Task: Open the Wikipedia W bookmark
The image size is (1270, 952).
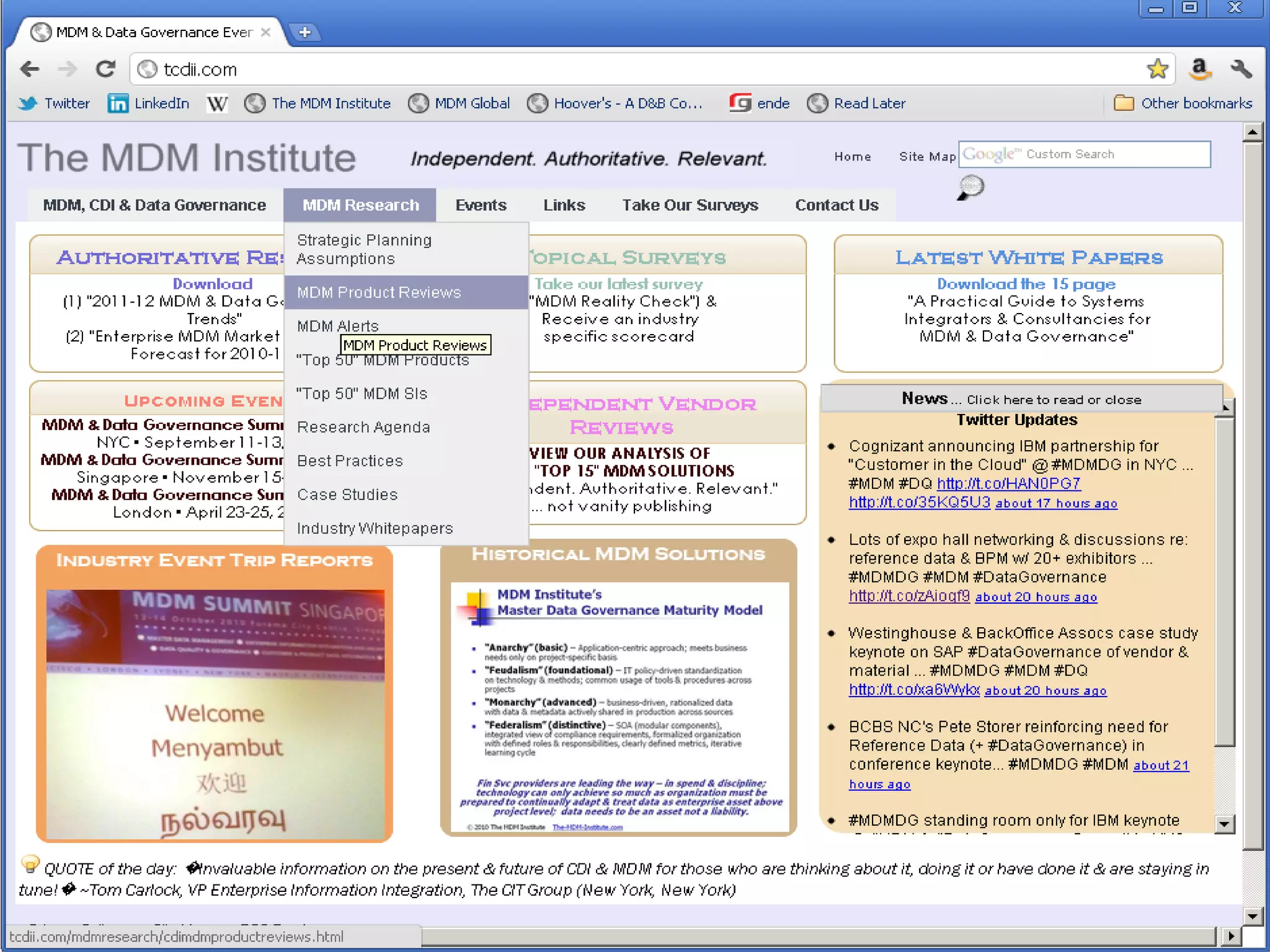Action: click(x=217, y=104)
